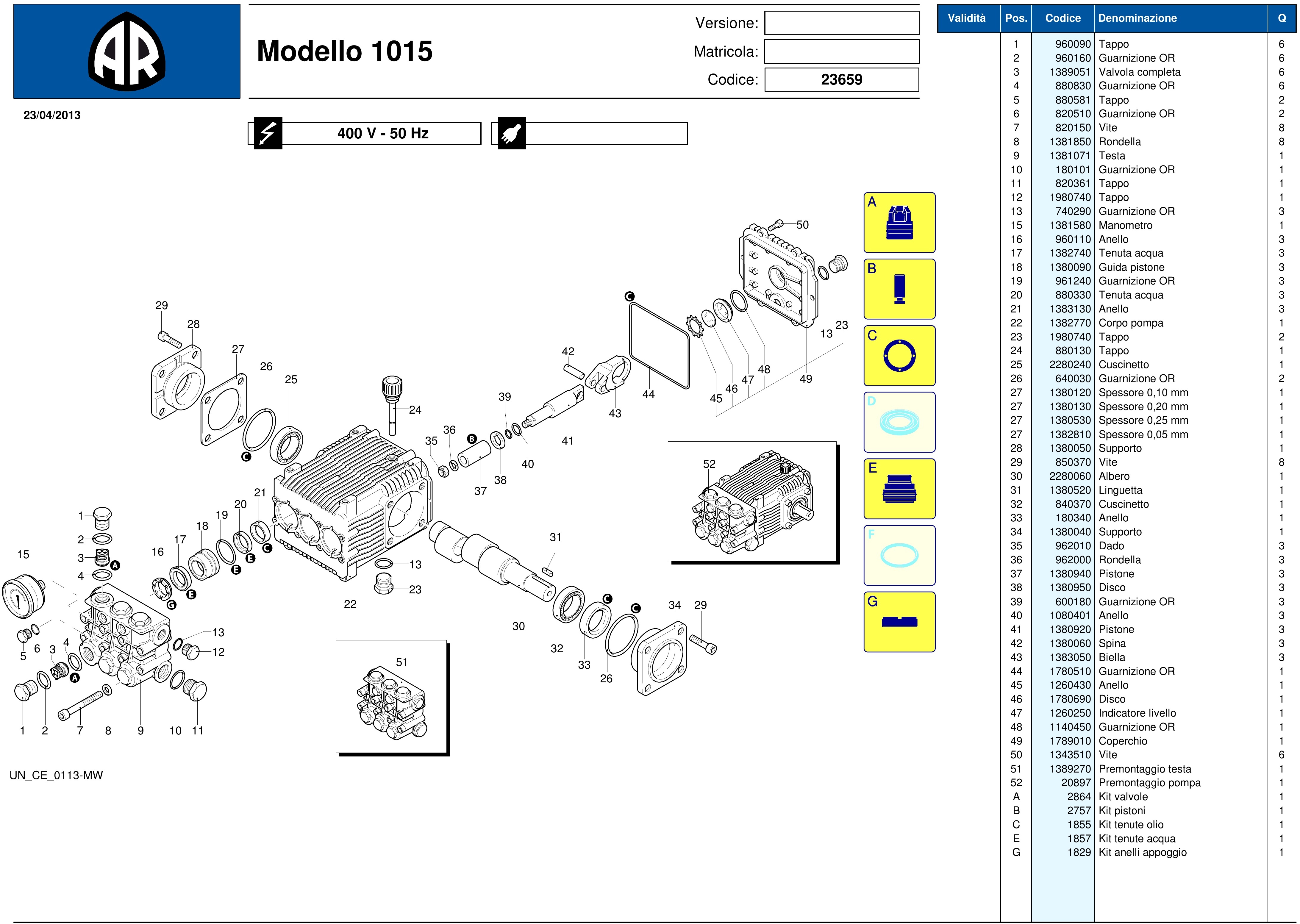
Task: Click the kit G support ring tile
Action: click(x=899, y=622)
